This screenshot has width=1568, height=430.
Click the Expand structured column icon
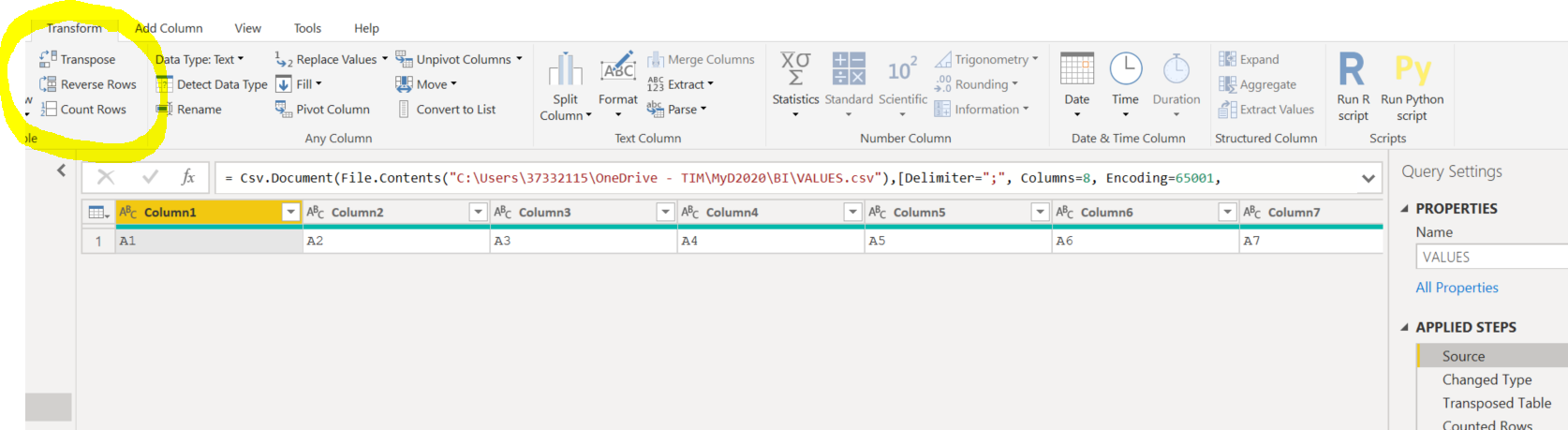(1227, 59)
